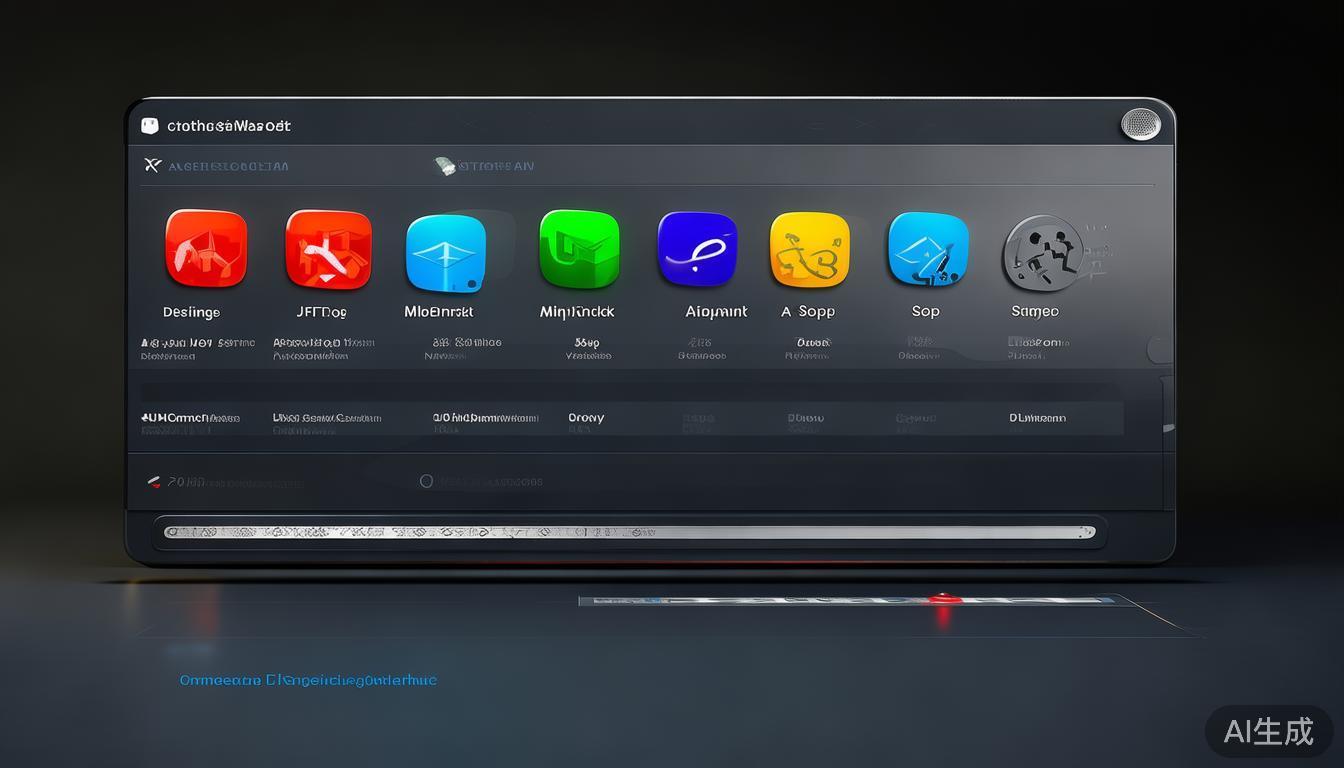Click the X icon in the left header tab
Image resolution: width=1344 pixels, height=768 pixels.
(152, 165)
